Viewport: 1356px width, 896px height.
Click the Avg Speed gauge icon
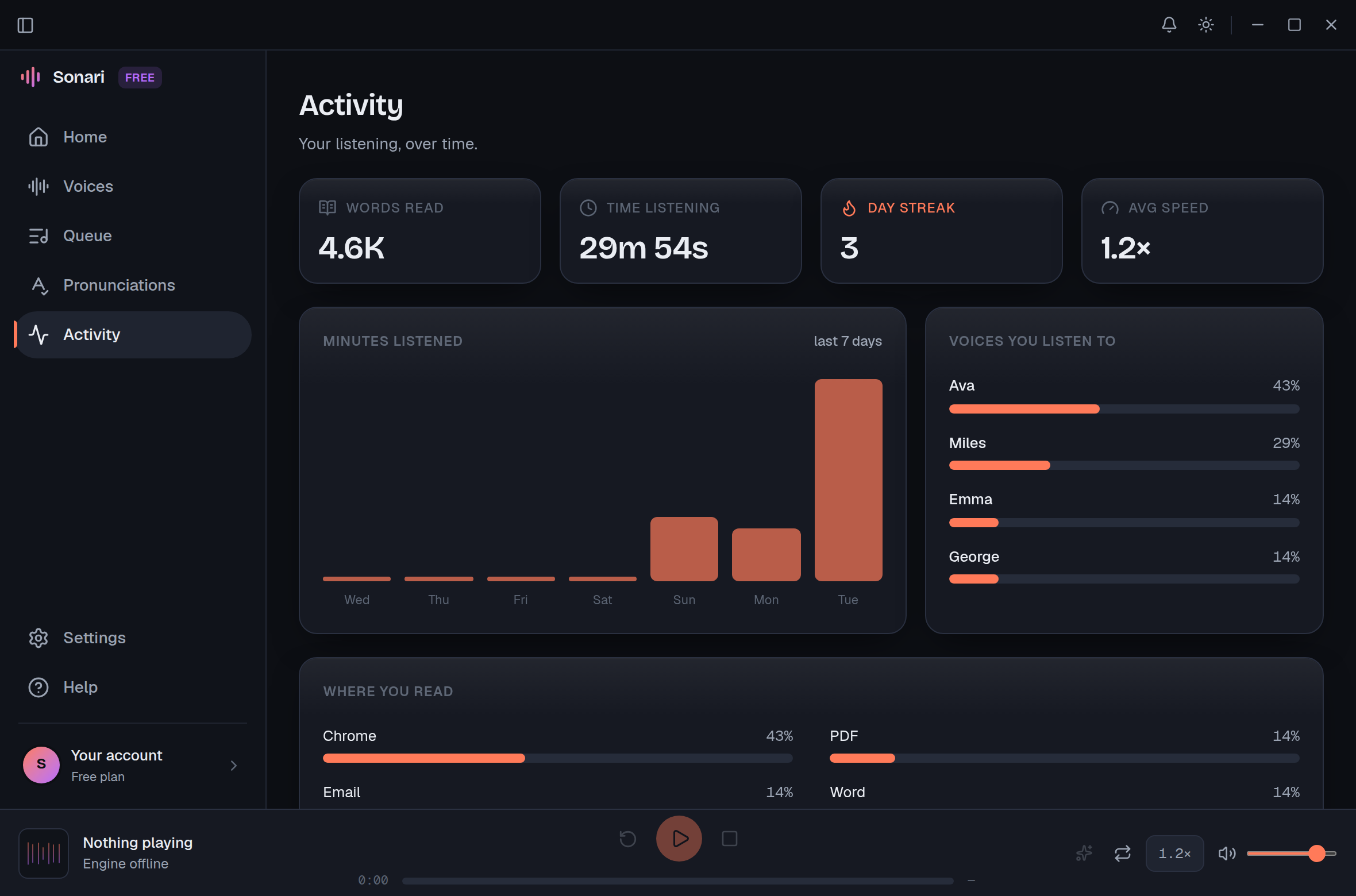[1110, 208]
